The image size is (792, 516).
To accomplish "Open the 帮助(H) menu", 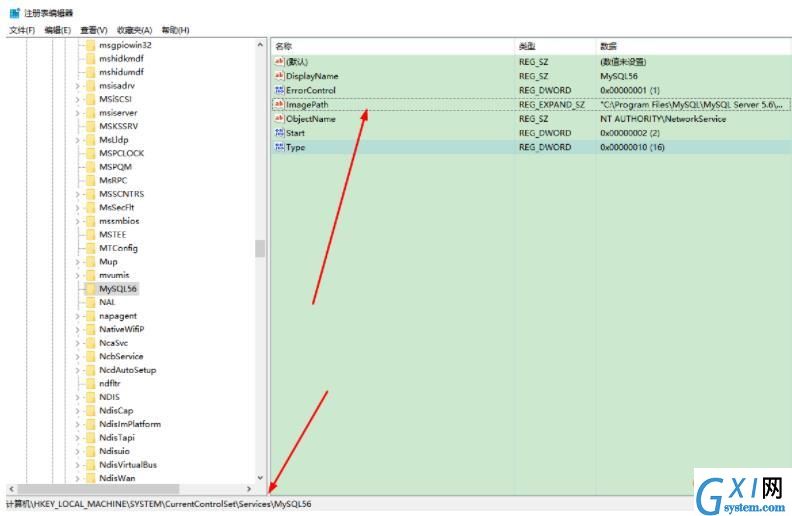I will (175, 30).
